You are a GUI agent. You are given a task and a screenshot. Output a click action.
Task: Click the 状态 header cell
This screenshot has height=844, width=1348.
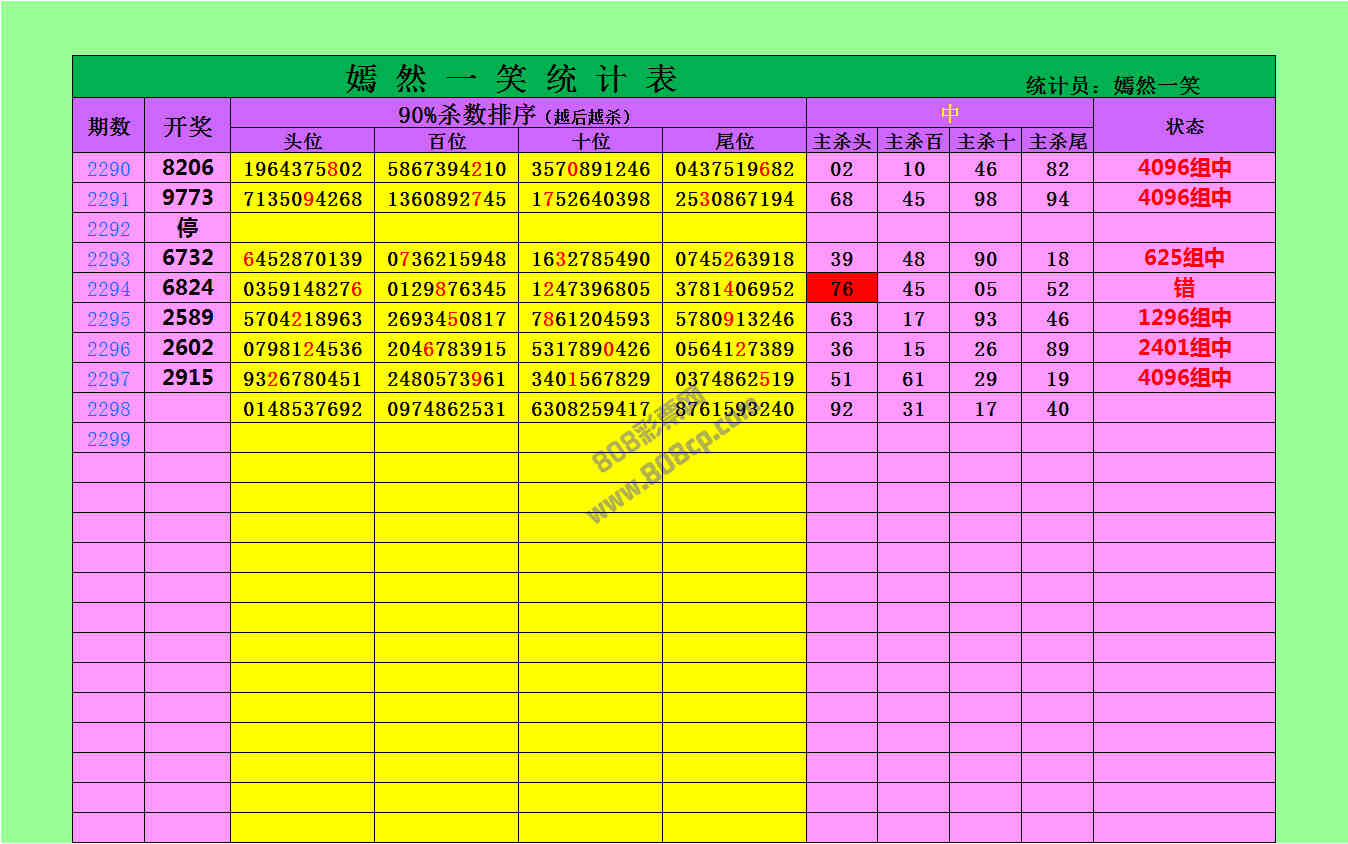[x=1184, y=126]
